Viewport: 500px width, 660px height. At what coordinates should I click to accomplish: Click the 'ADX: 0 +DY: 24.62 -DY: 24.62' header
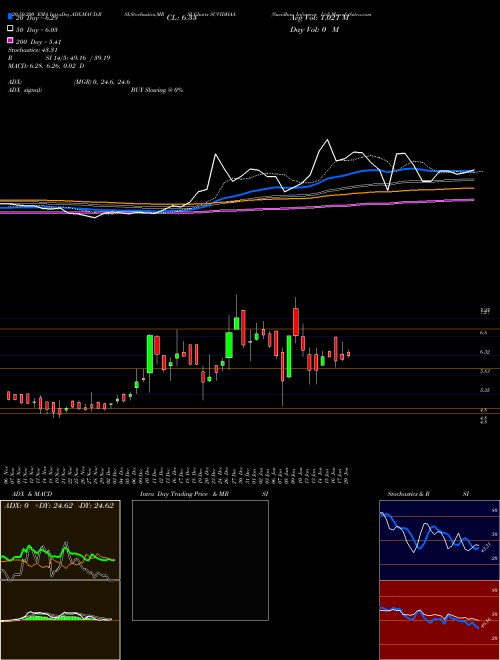59,506
